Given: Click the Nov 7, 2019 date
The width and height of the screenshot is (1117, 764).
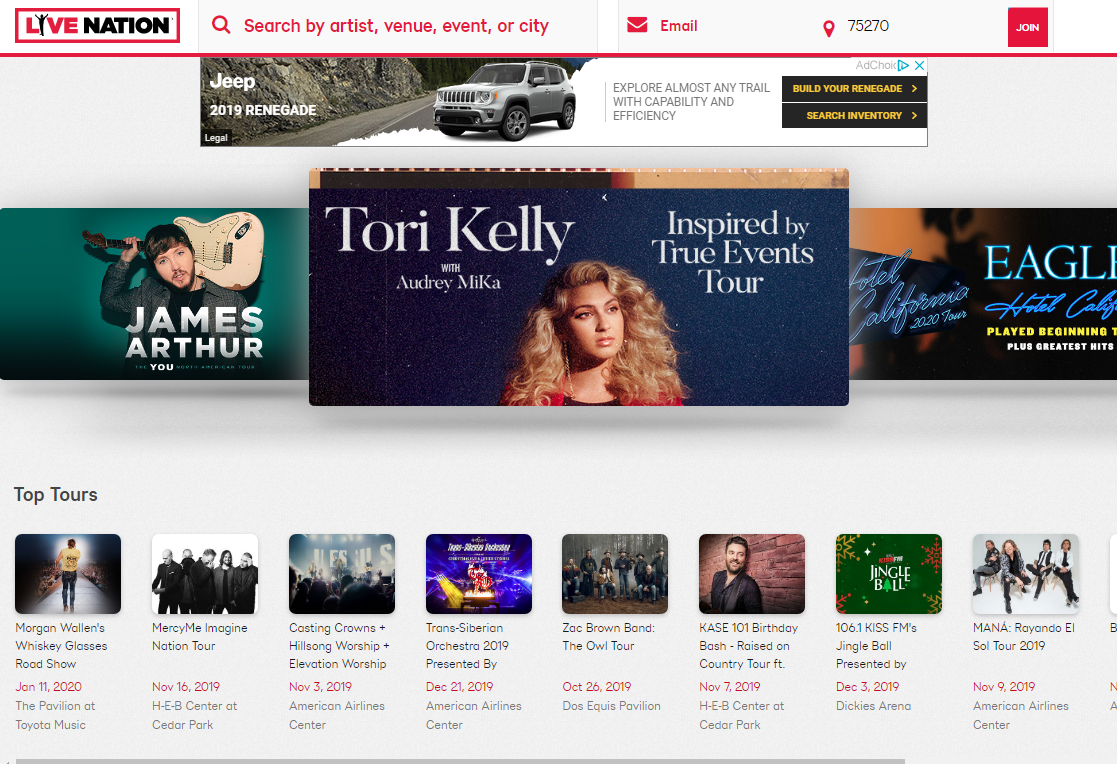Looking at the screenshot, I should point(730,686).
